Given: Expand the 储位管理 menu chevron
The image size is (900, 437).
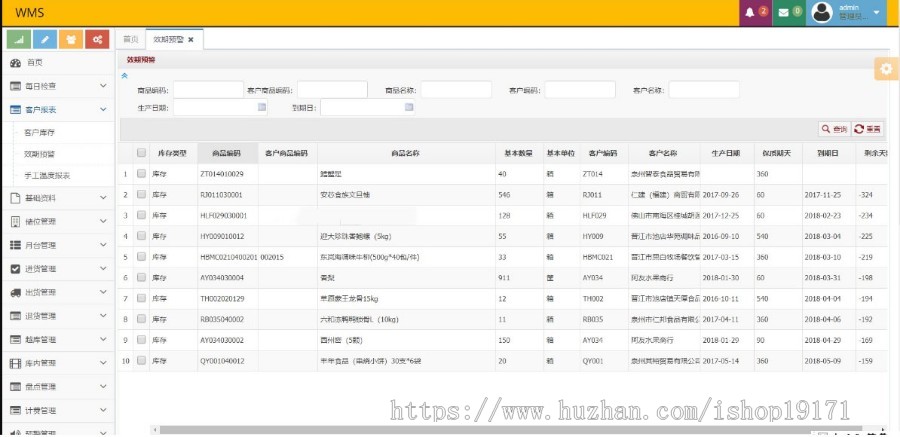Looking at the screenshot, I should click(103, 221).
